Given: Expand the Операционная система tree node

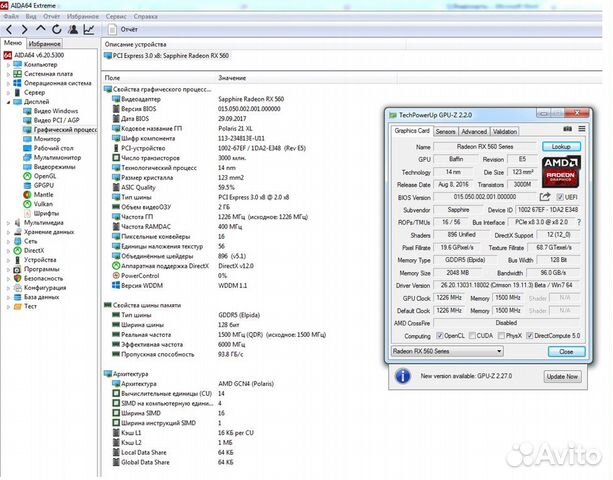Looking at the screenshot, I should pyautogui.click(x=8, y=83).
